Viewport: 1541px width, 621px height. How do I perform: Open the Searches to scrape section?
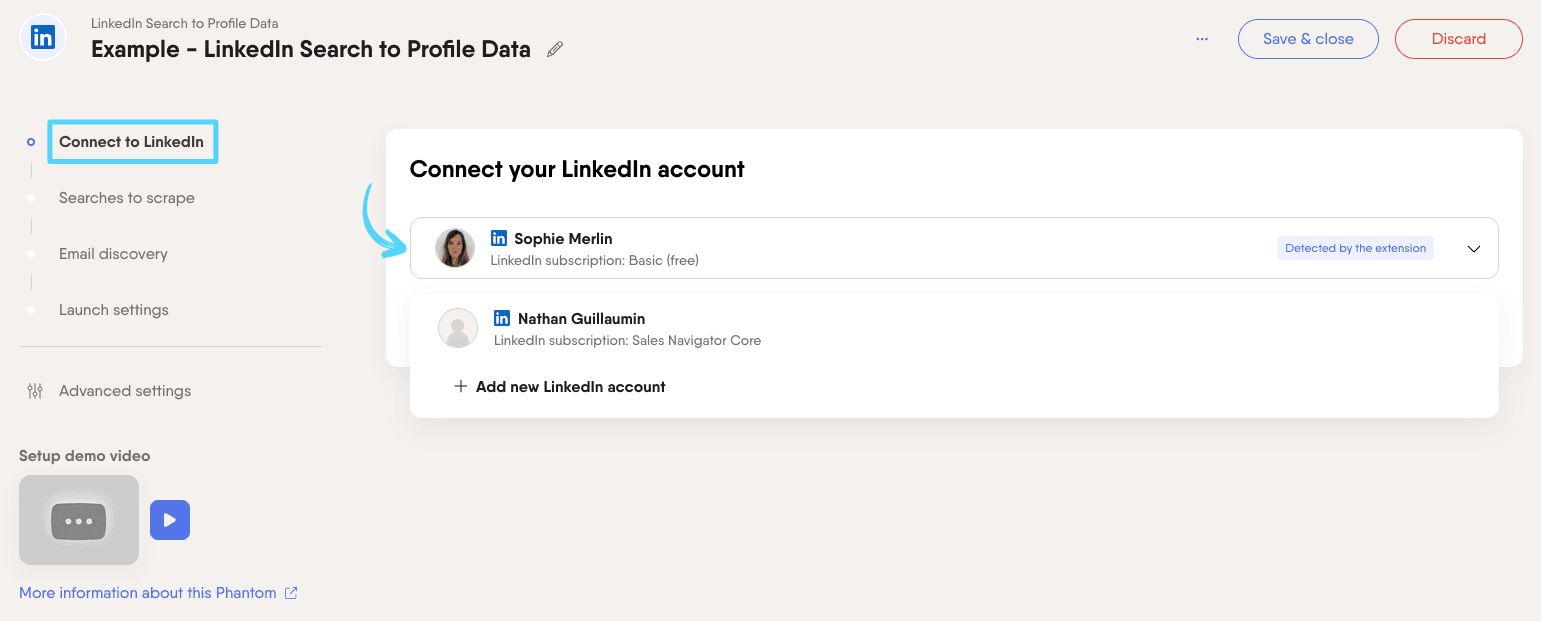click(x=127, y=197)
